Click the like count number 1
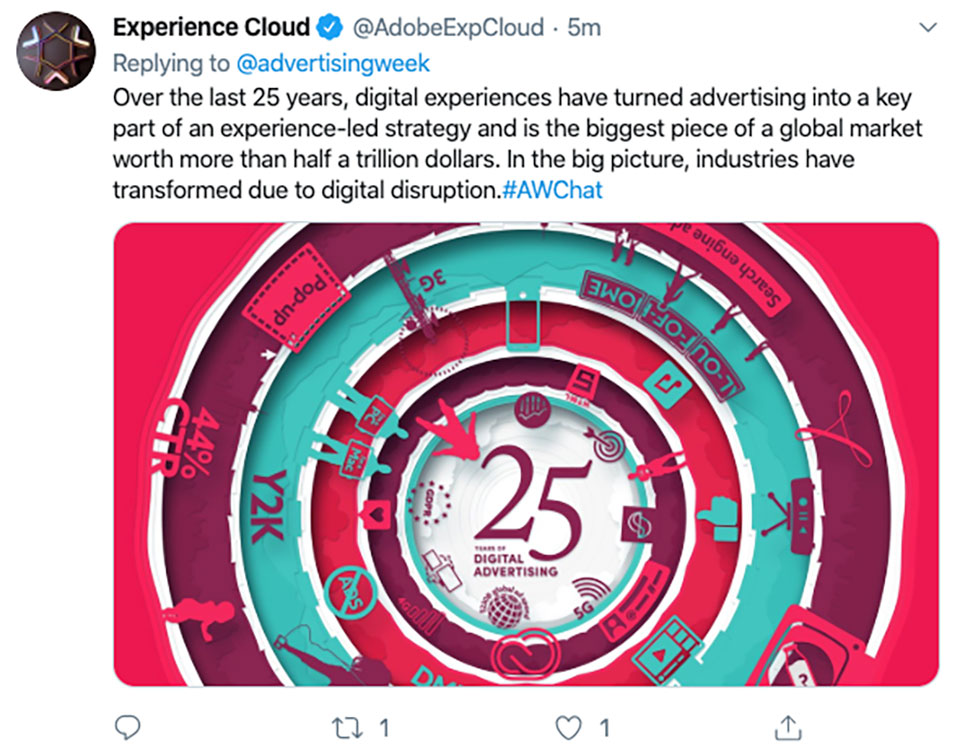The height and width of the screenshot is (753, 960). pyautogui.click(x=604, y=728)
